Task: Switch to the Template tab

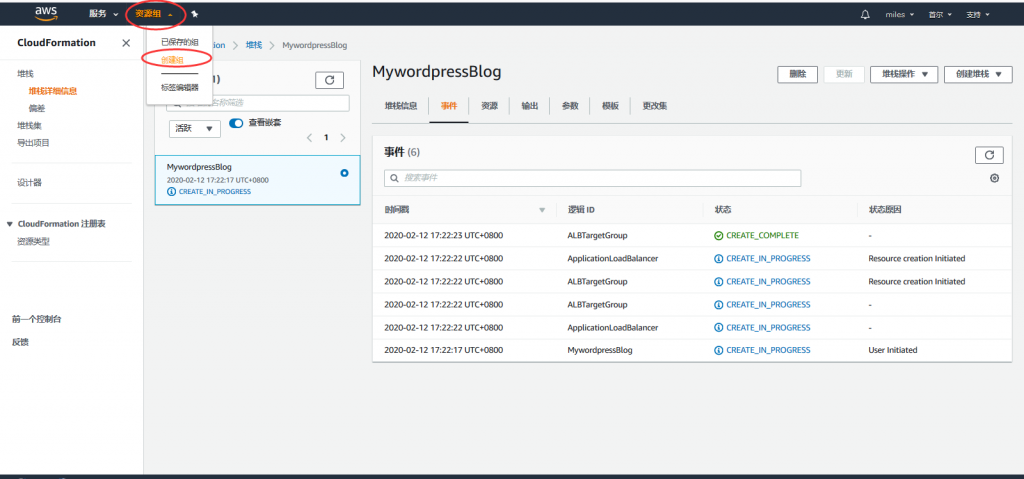Action: point(610,106)
